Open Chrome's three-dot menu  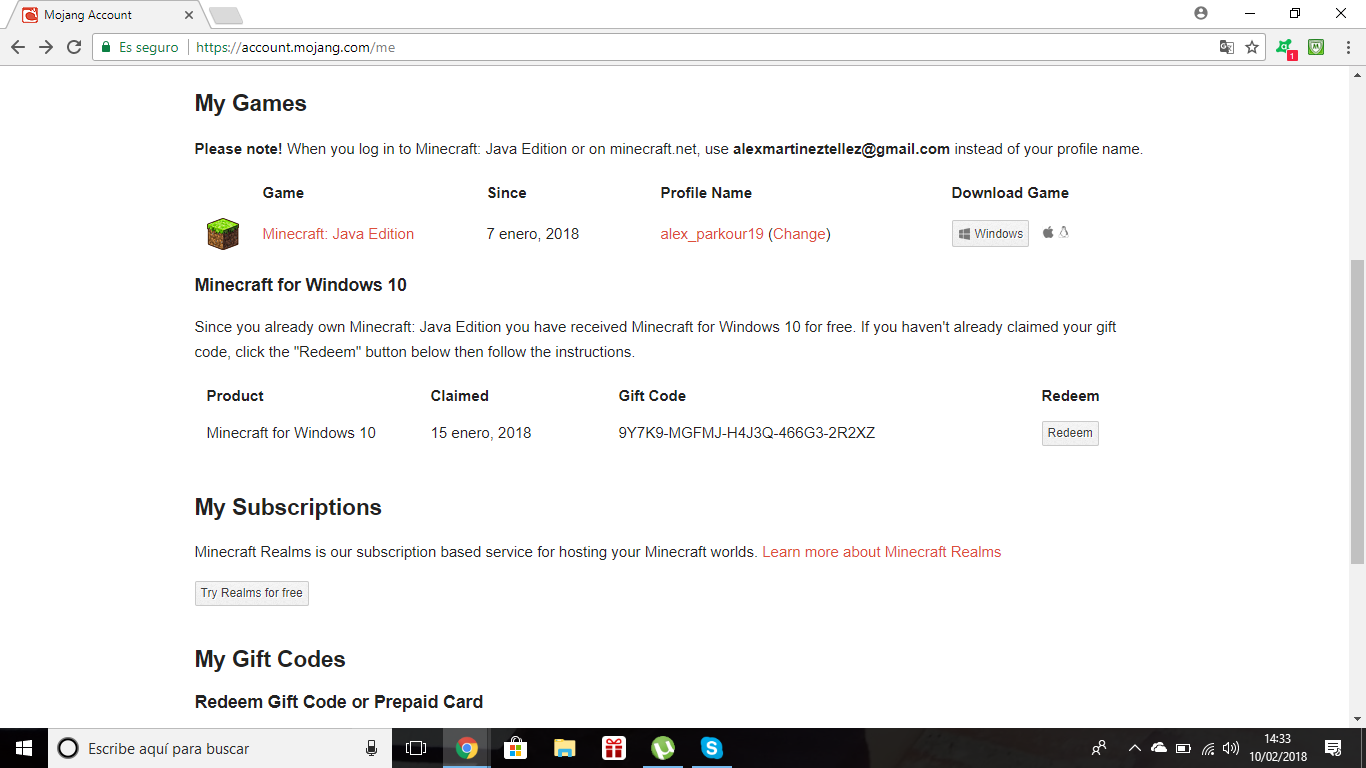tap(1346, 47)
